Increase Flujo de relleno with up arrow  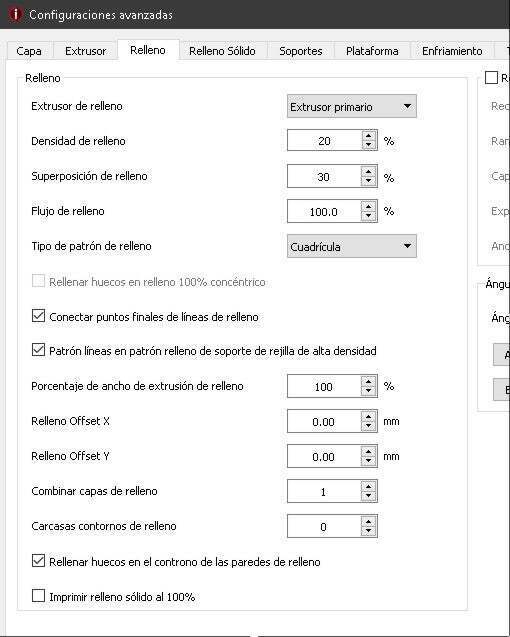coord(369,206)
